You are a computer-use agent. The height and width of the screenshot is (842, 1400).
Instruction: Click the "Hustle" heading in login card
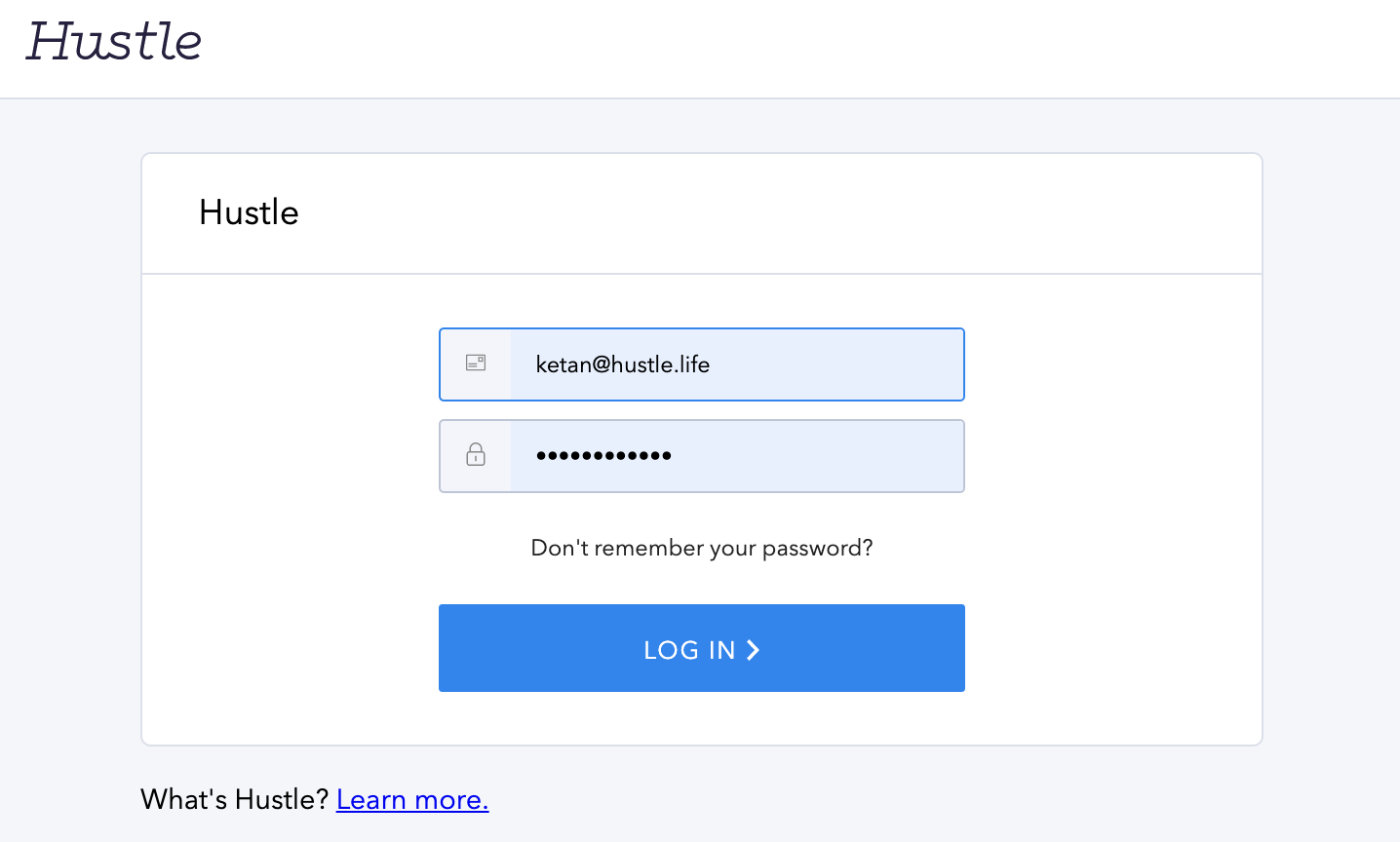pyautogui.click(x=249, y=212)
